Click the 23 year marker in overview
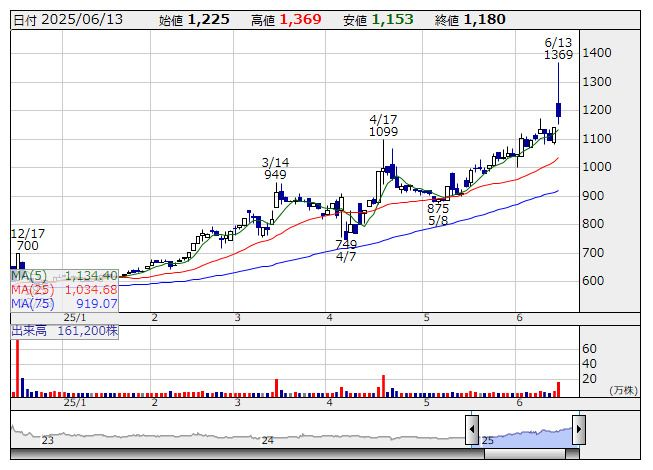The width and height of the screenshot is (653, 470). (x=47, y=440)
